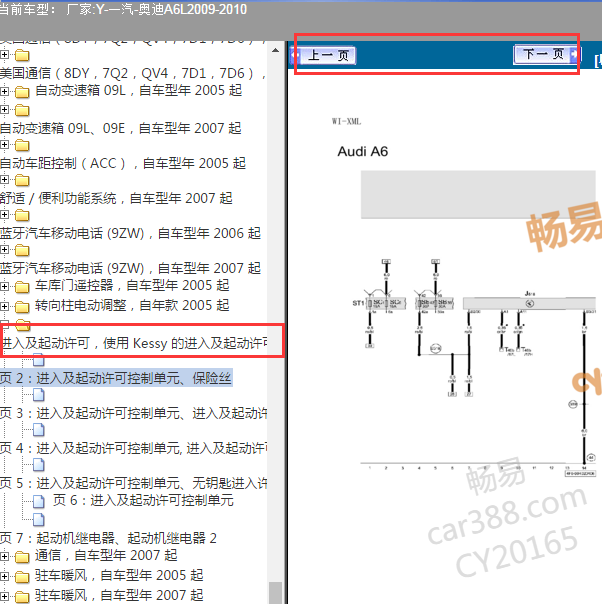Image resolution: width=602 pixels, height=604 pixels.
Task: Expand the 舒适/便利功能系统 2007 node
Action: 4,180
